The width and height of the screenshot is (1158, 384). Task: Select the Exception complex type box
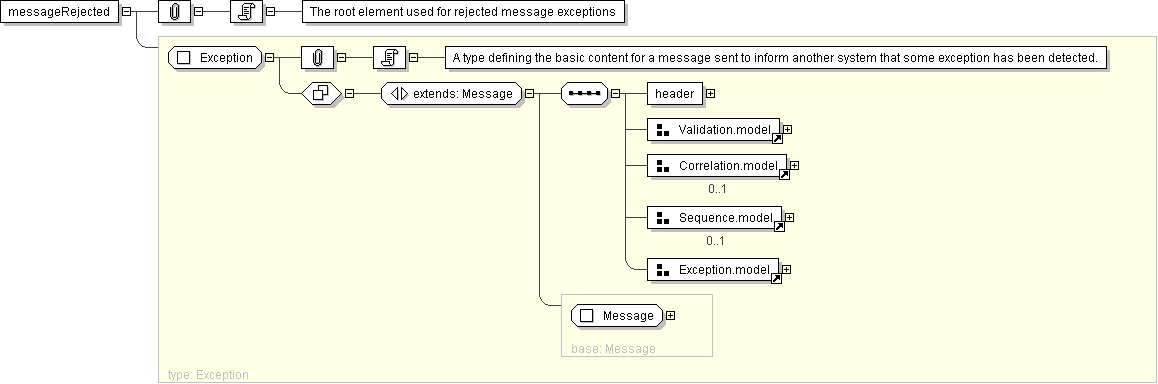[215, 58]
